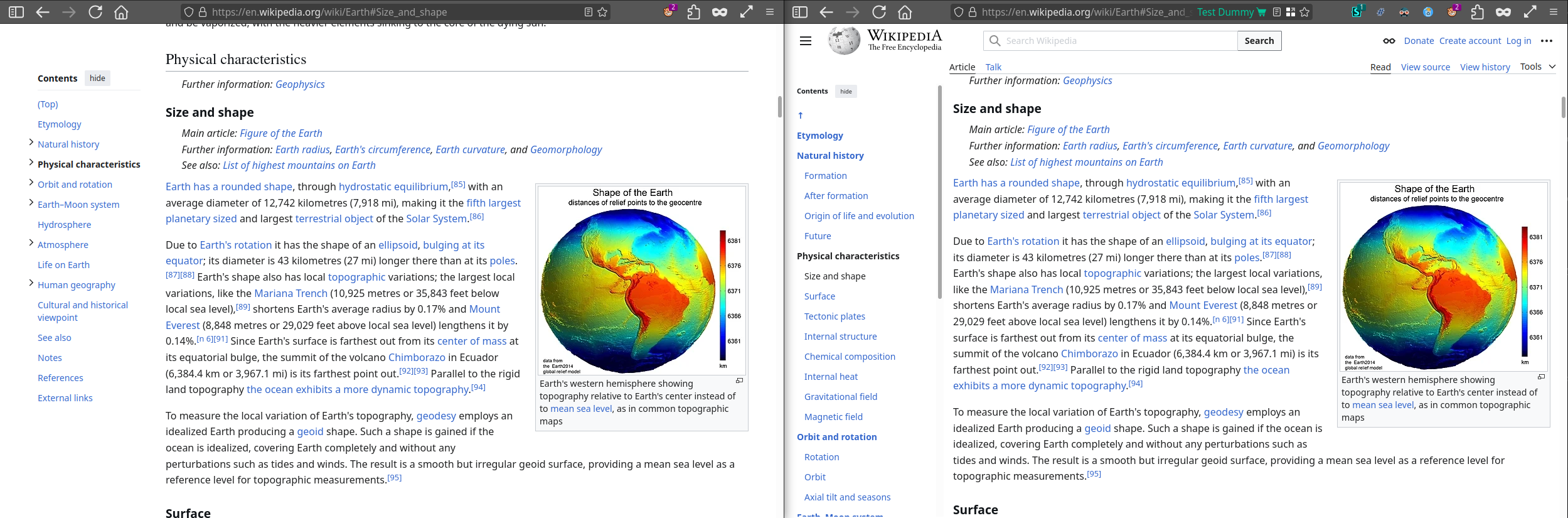This screenshot has width=1568, height=518.
Task: Bookmark this page in left window
Action: pyautogui.click(x=602, y=12)
